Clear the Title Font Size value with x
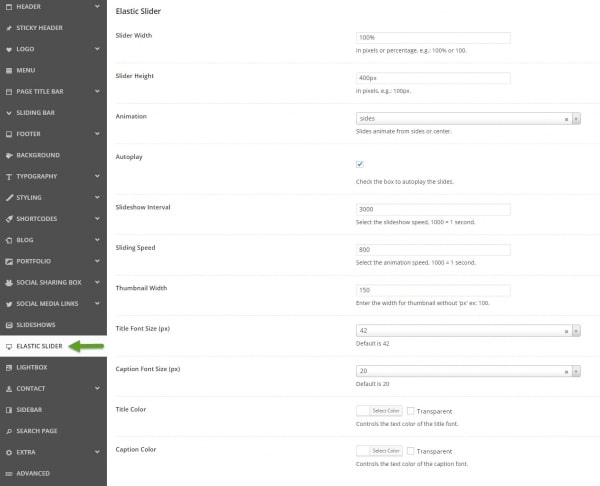600x486 pixels. pyautogui.click(x=566, y=331)
